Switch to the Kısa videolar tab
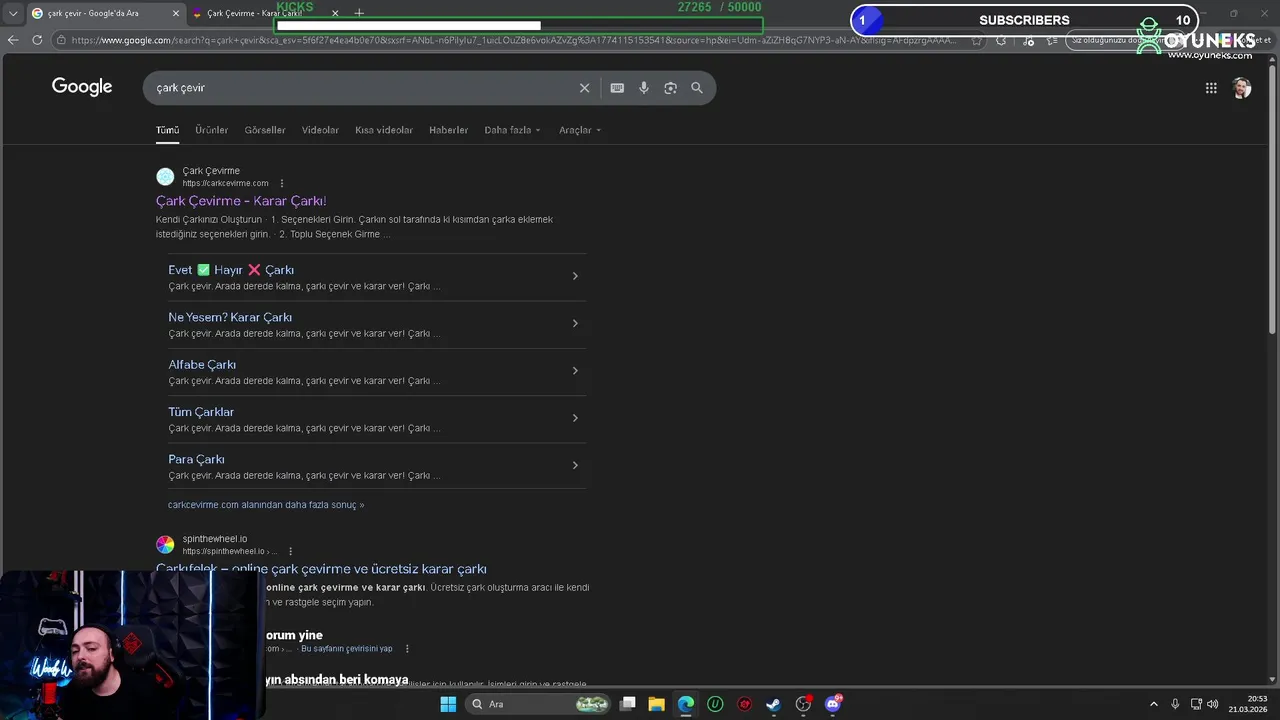Viewport: 1280px width, 720px height. pos(383,130)
